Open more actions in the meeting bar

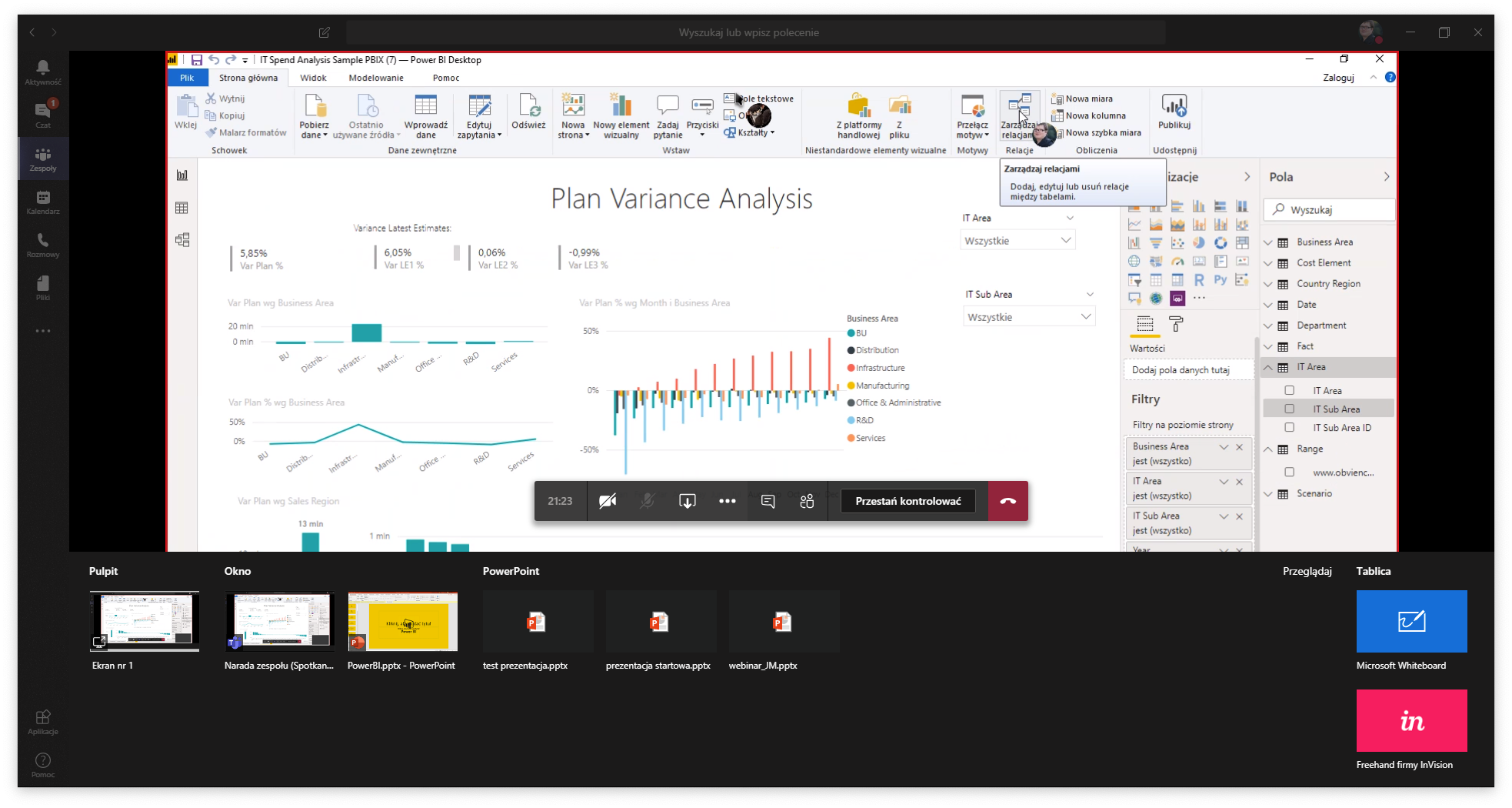click(728, 501)
